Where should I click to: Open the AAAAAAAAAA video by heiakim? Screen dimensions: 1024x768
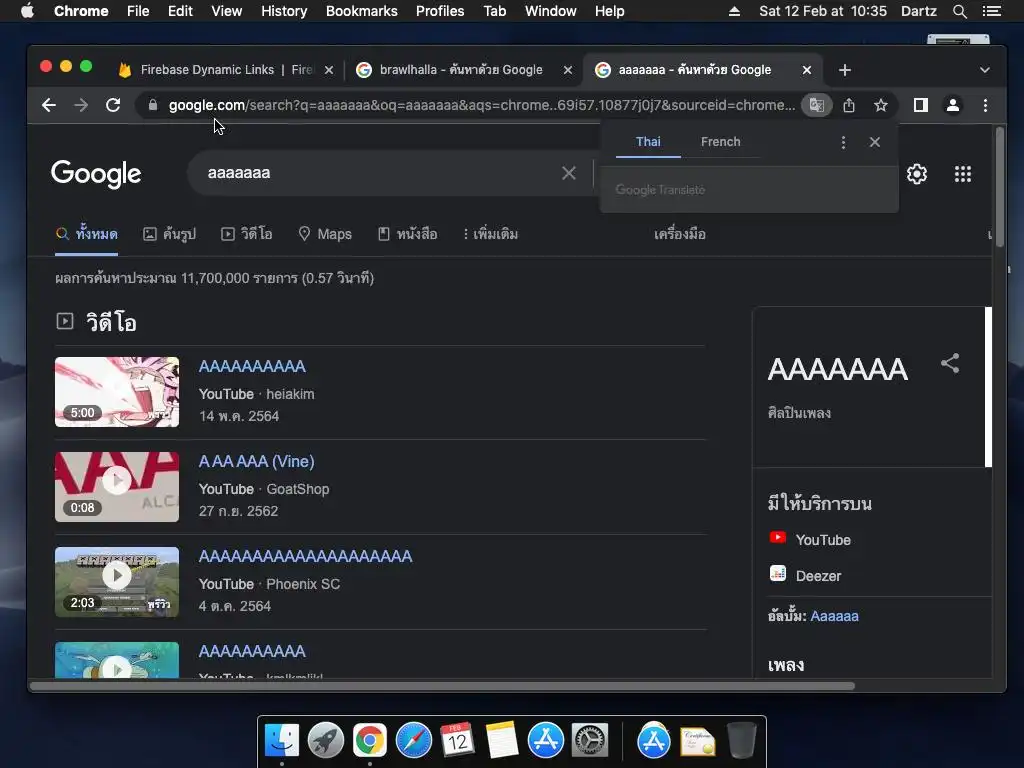252,366
